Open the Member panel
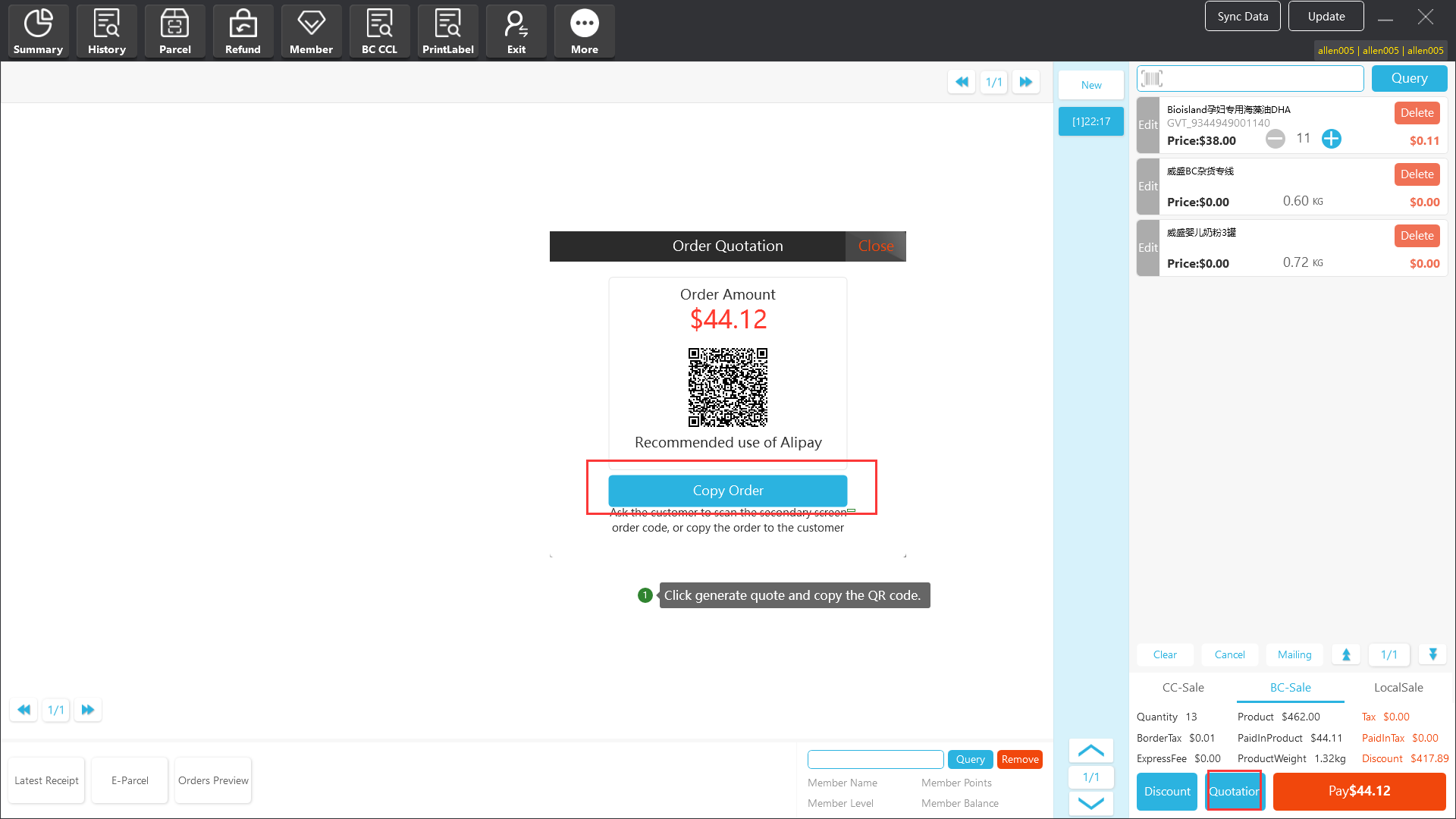The width and height of the screenshot is (1456, 819). point(311,31)
